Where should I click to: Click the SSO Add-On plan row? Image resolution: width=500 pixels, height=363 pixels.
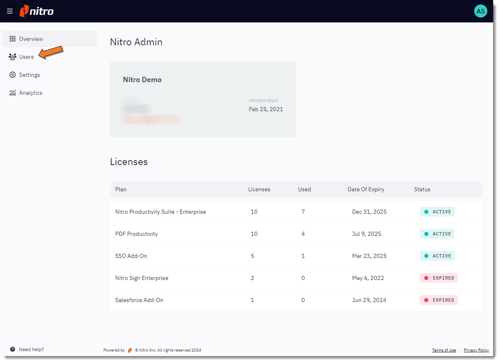point(296,256)
